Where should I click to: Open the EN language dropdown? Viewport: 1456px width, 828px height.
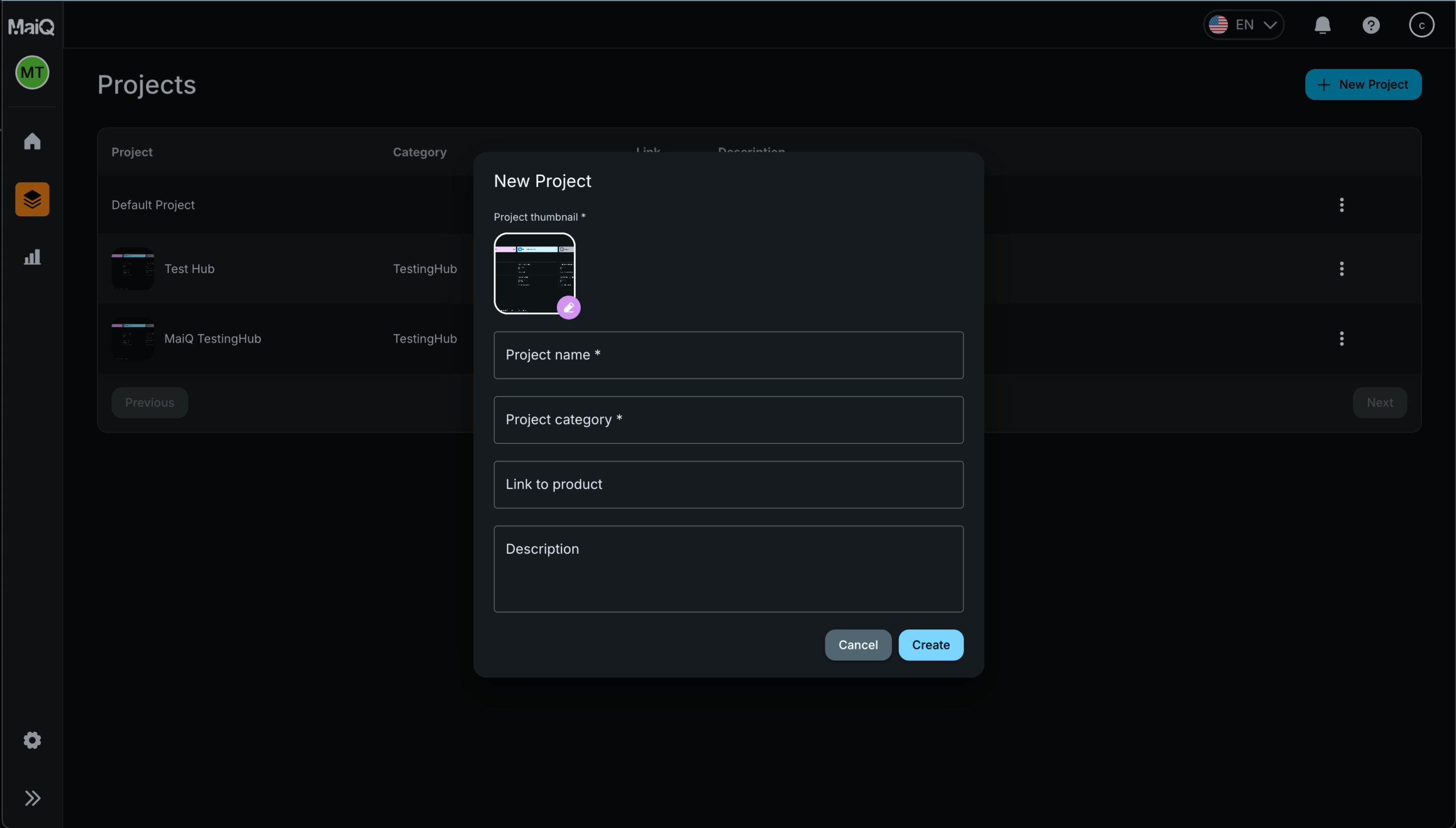pyautogui.click(x=1243, y=25)
